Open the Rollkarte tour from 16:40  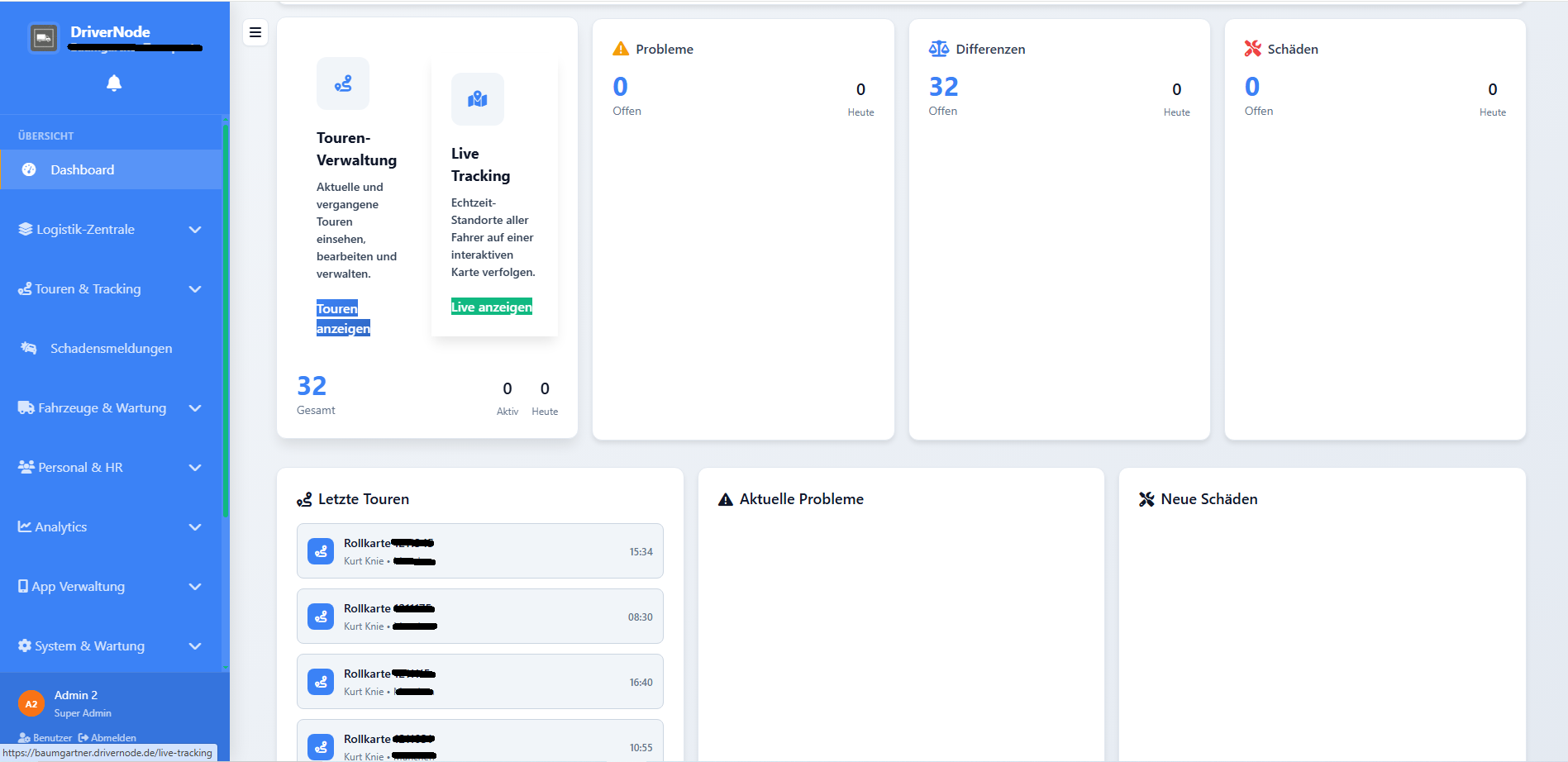click(480, 681)
